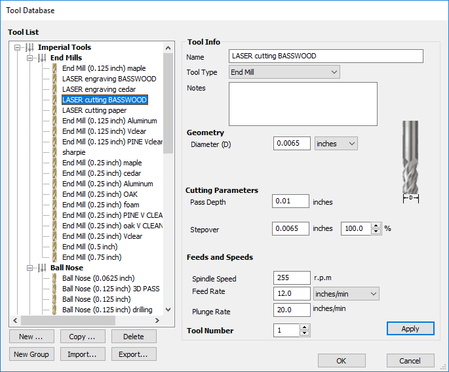Select End Mill (0.25 inch) Aluminum
The image size is (449, 372).
tap(108, 184)
